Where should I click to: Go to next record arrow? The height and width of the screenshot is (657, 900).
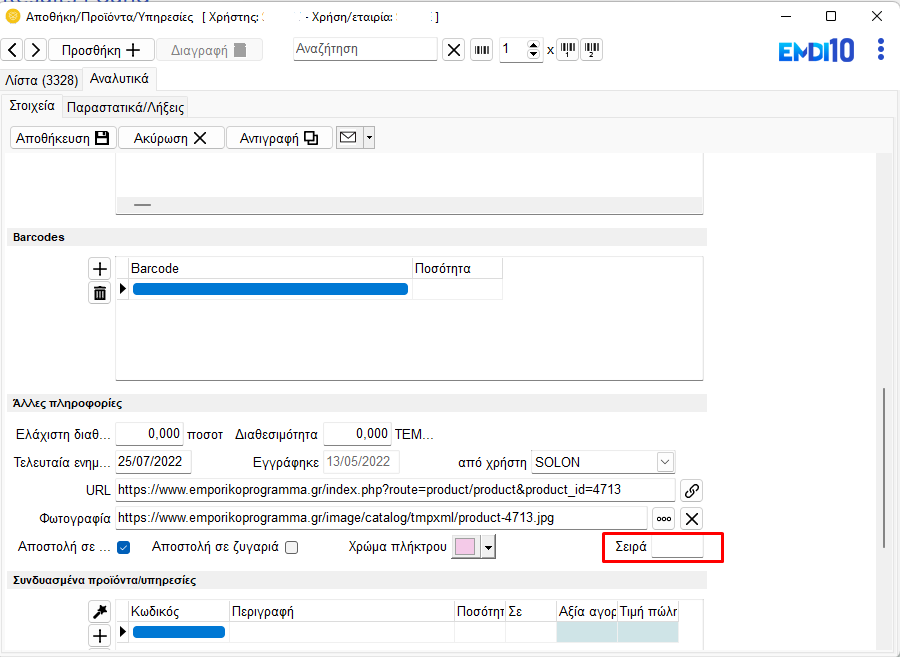36,50
